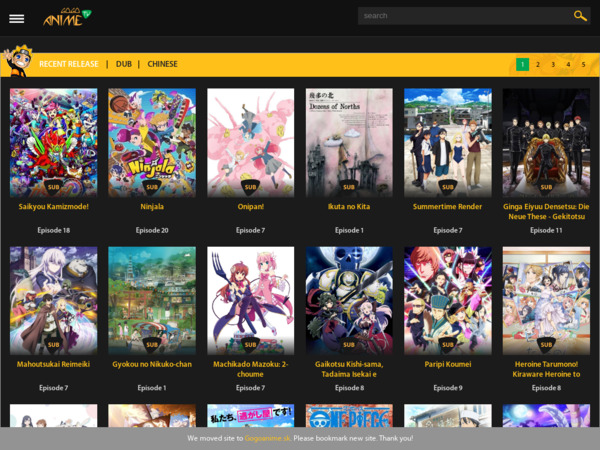Click the Saikyou Kamizmode! title link
Screen dimensions: 600x450
click(54, 207)
